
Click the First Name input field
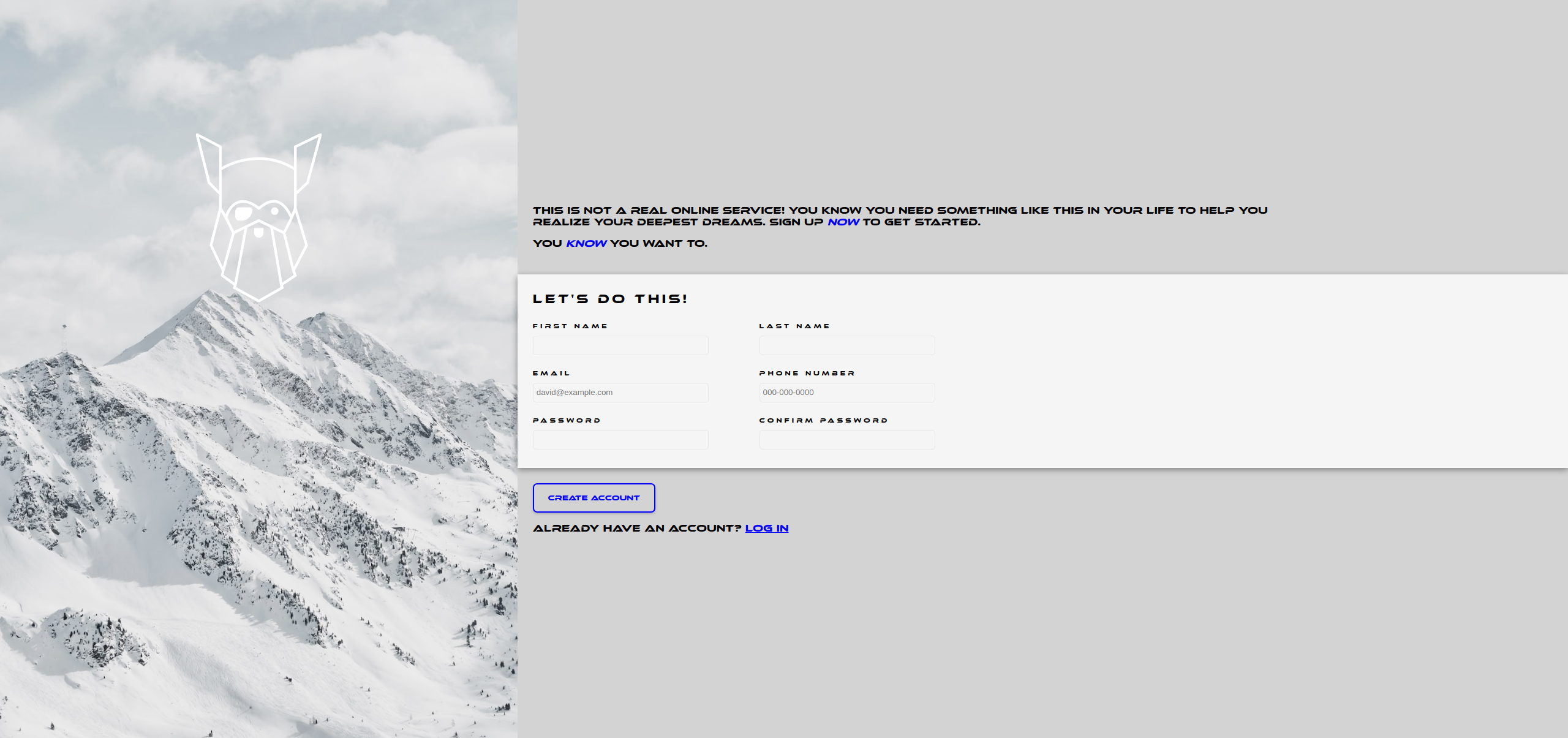coord(620,345)
